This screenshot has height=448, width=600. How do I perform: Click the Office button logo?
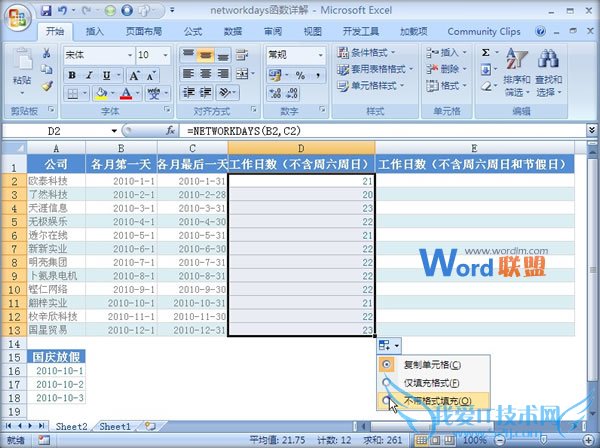tap(18, 17)
